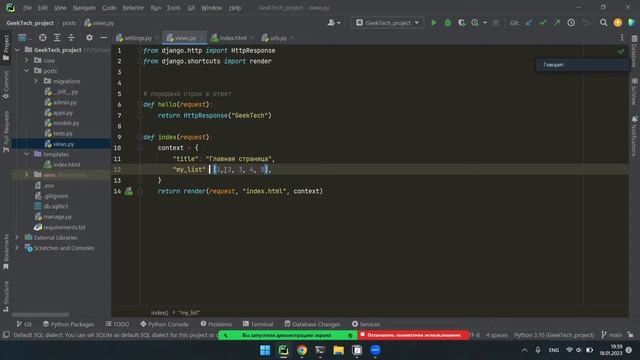The image size is (640, 360).
Task: Open the Navigate menu
Action: (84, 8)
